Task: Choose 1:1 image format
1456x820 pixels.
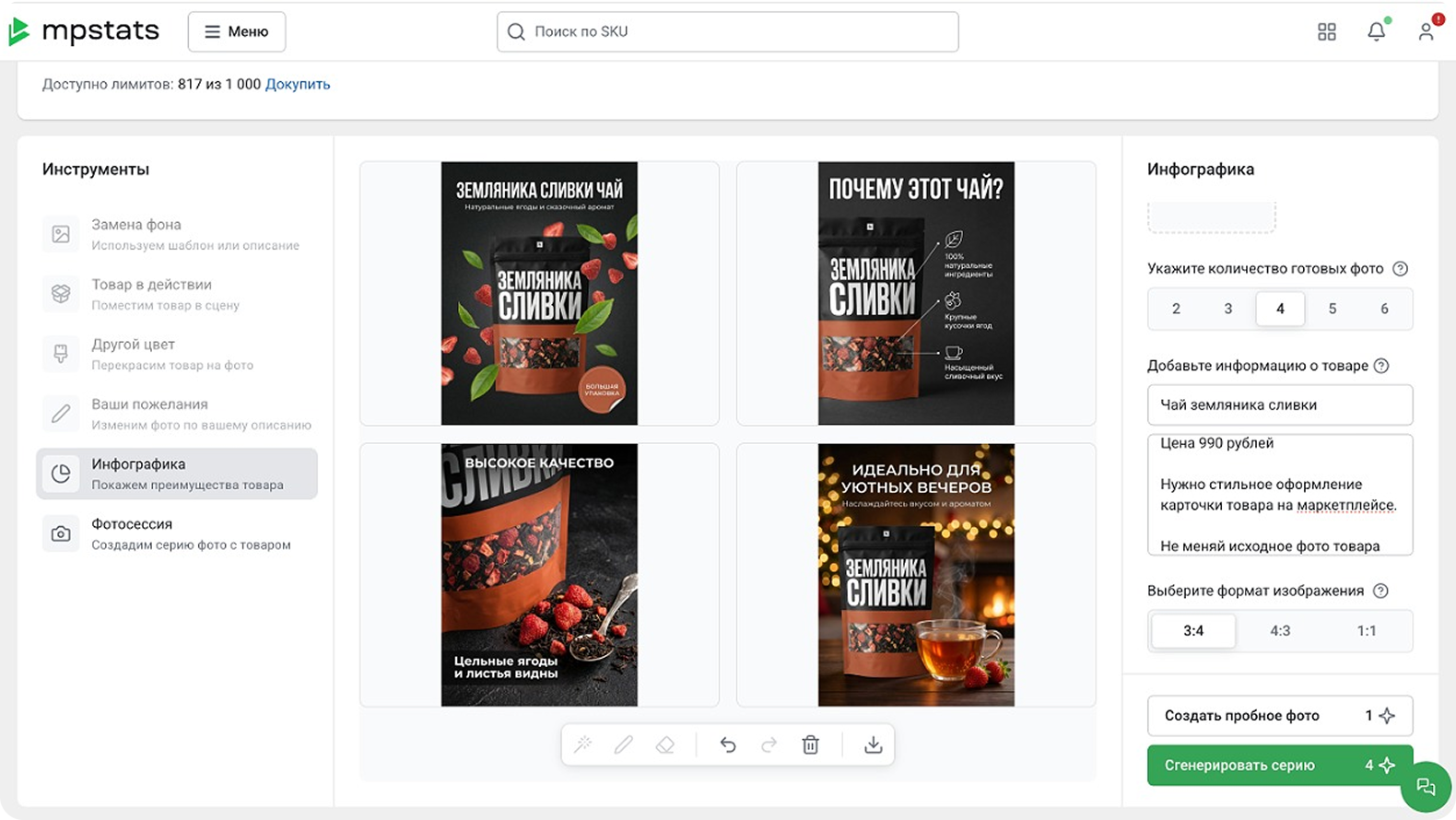Action: coord(1366,631)
